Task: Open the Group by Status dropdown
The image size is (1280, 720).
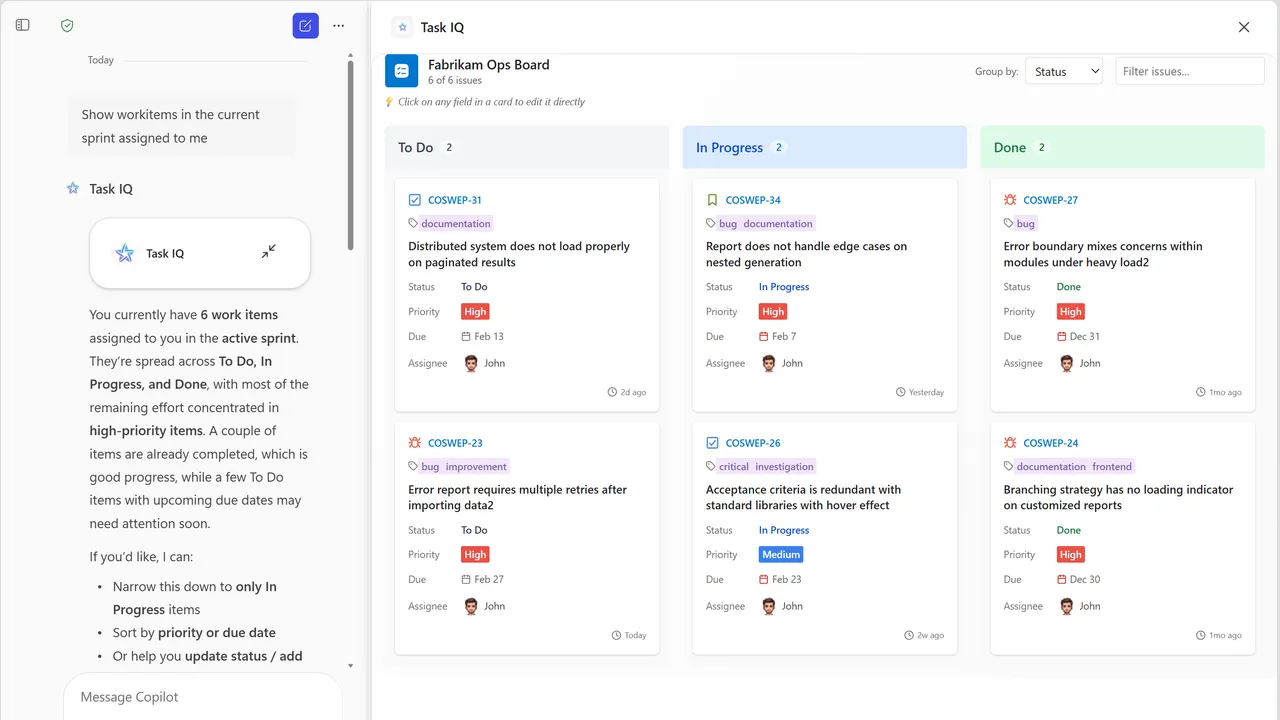Action: click(x=1063, y=72)
